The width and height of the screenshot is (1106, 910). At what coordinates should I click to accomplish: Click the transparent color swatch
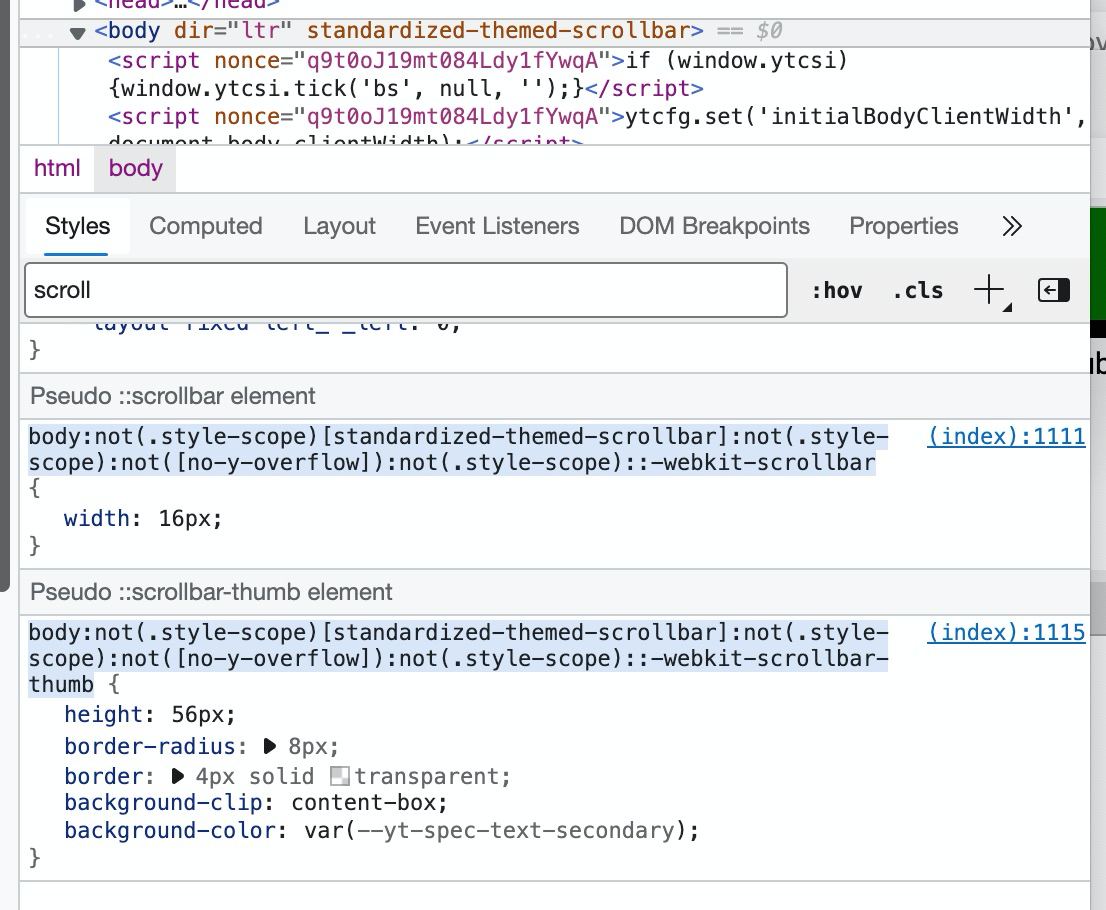(340, 776)
